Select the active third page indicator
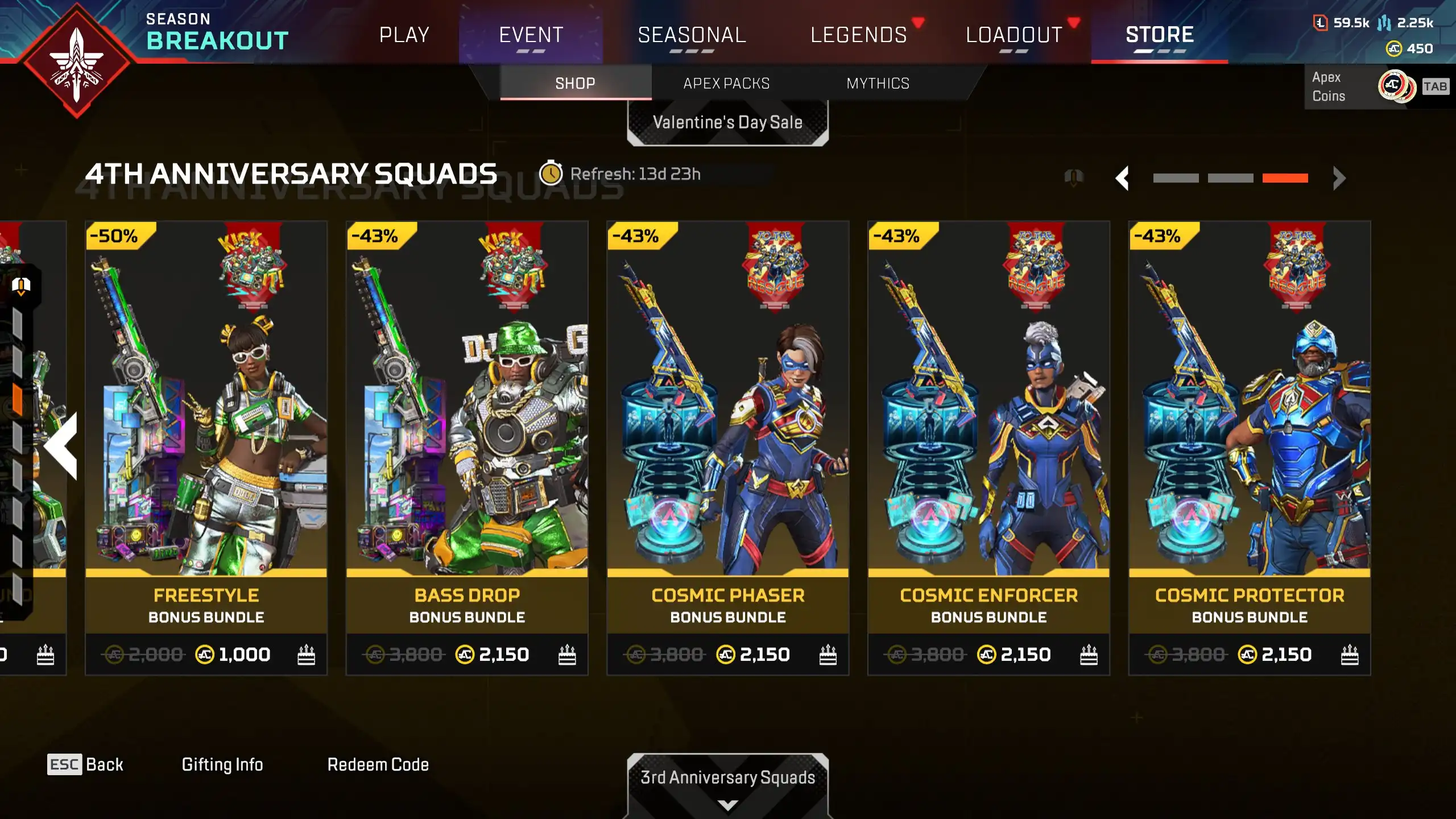This screenshot has height=819, width=1456. [x=1285, y=178]
